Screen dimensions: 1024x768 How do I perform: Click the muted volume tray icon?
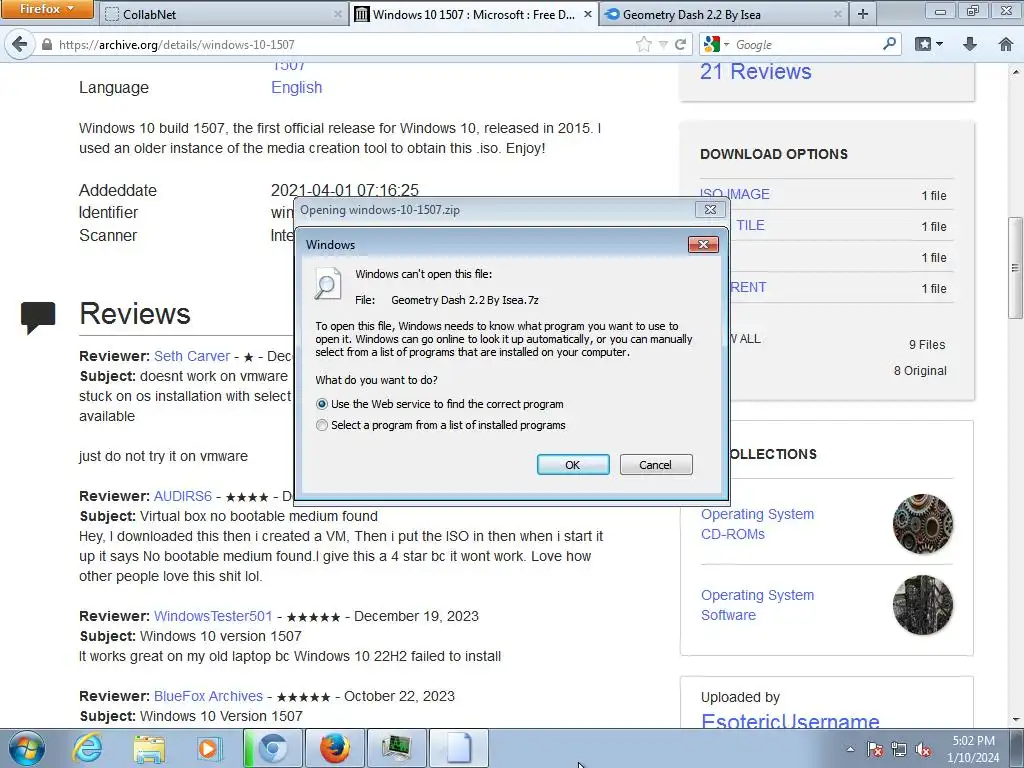pos(923,750)
